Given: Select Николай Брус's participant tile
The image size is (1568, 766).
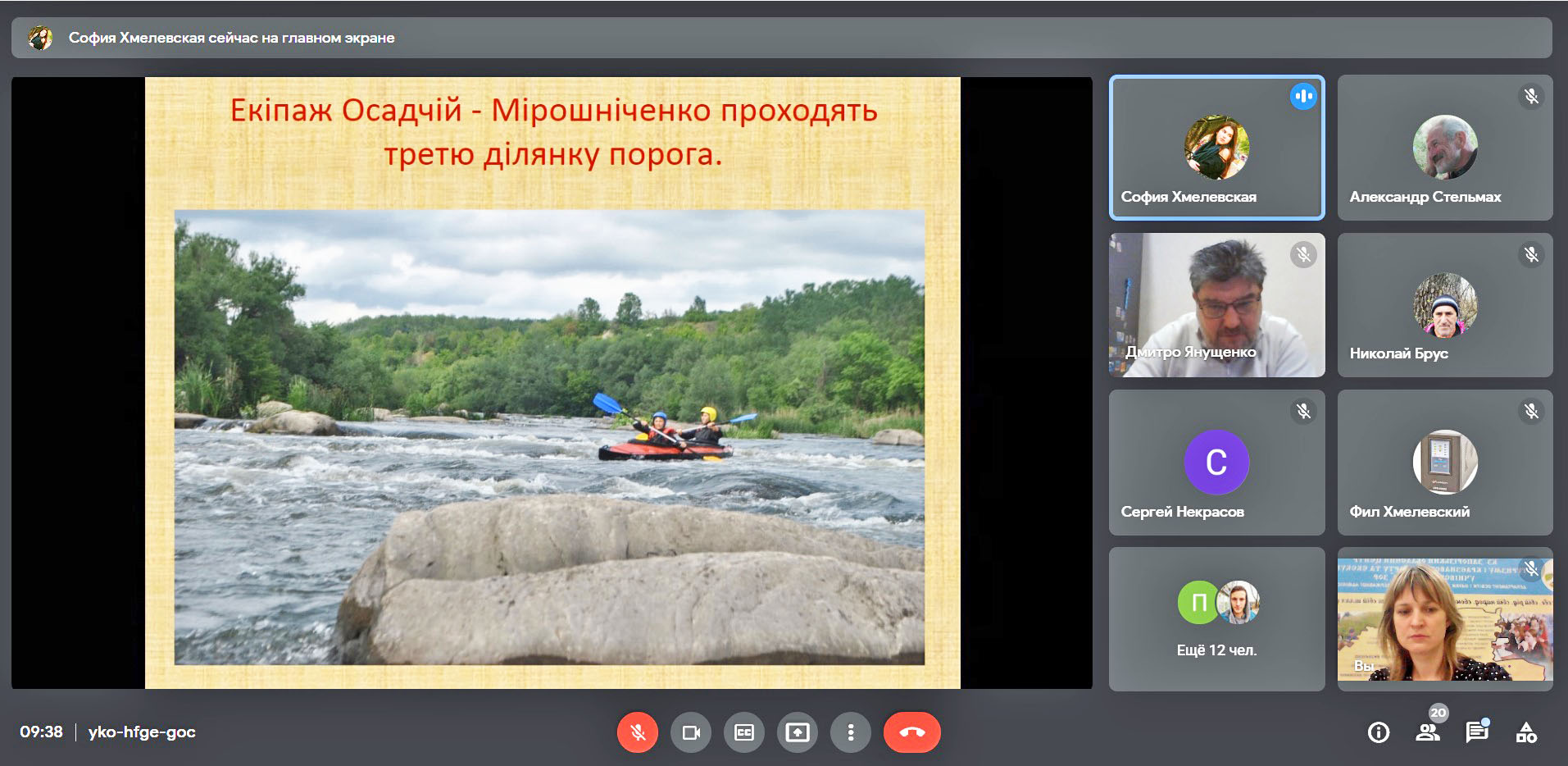Looking at the screenshot, I should point(1445,305).
